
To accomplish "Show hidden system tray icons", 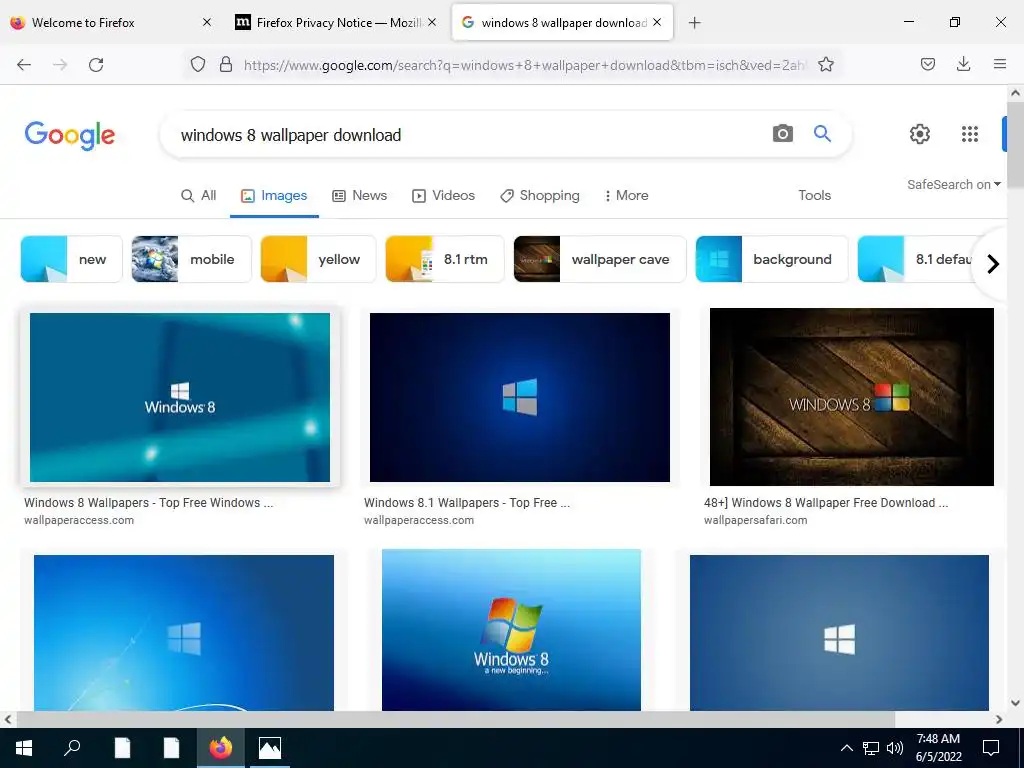I will click(846, 748).
